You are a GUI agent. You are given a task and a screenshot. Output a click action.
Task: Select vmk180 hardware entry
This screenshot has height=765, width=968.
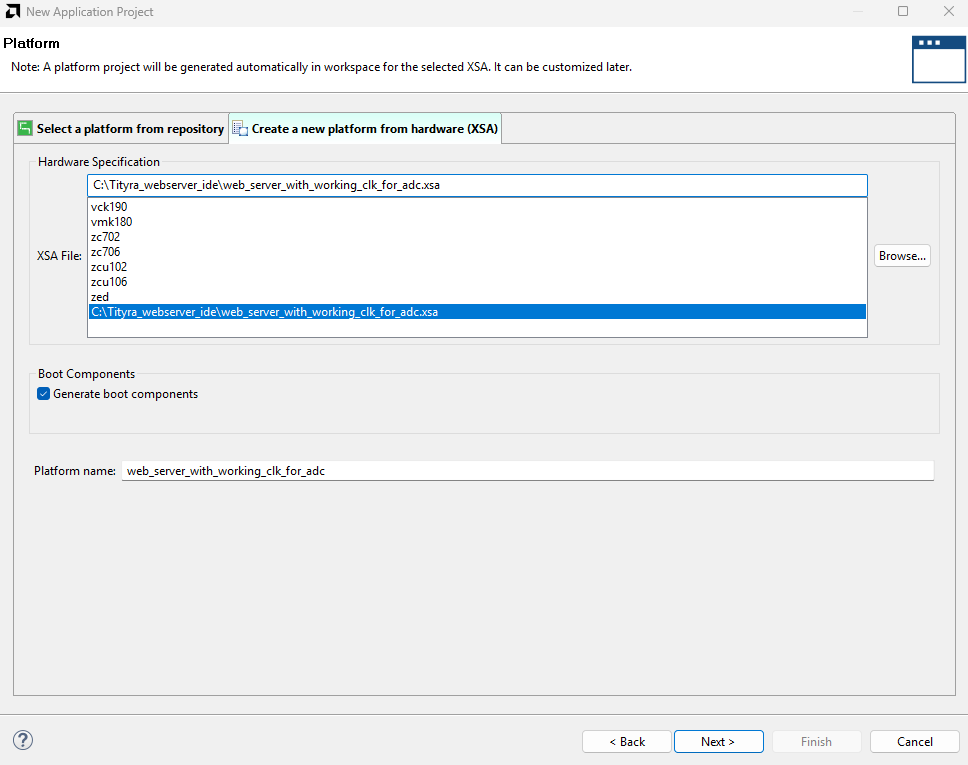(111, 222)
